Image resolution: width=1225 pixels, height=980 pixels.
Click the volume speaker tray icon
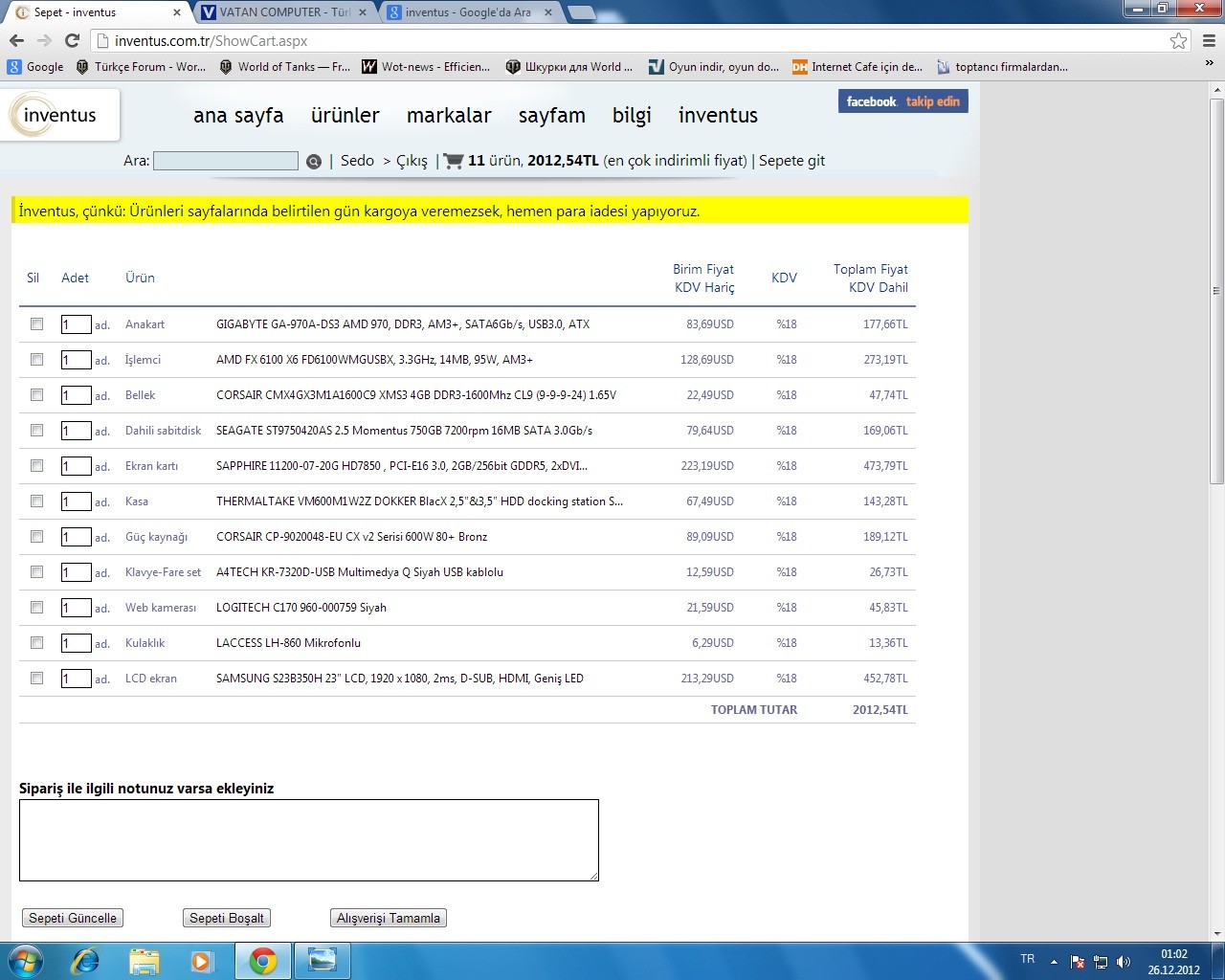click(1124, 961)
